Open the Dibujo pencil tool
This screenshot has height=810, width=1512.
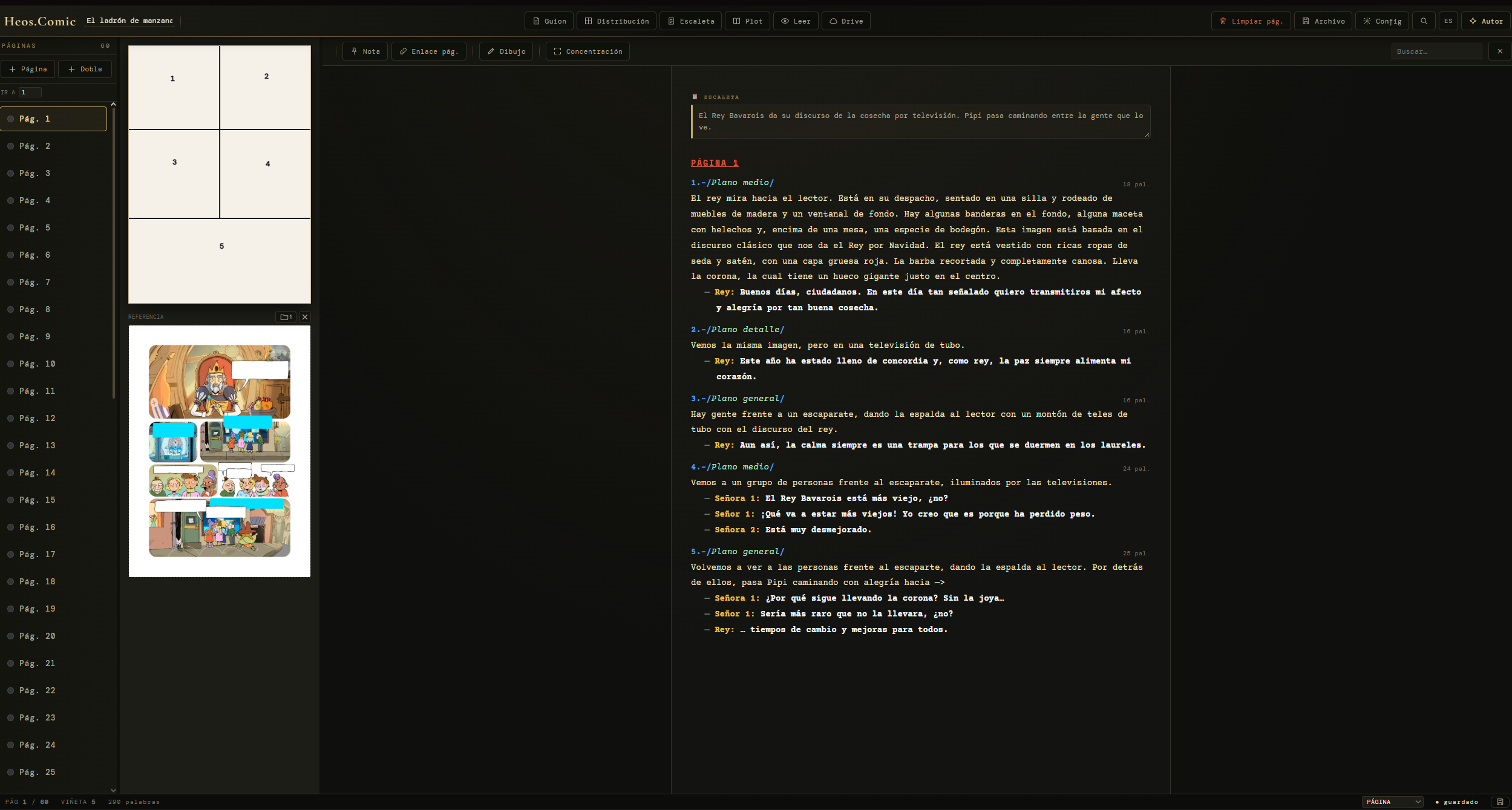(506, 51)
